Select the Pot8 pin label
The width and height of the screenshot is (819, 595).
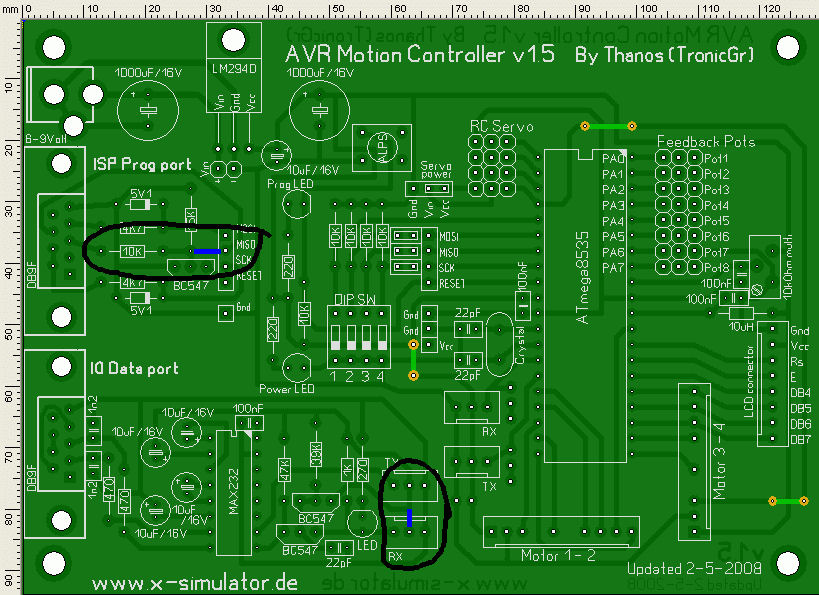(x=716, y=267)
